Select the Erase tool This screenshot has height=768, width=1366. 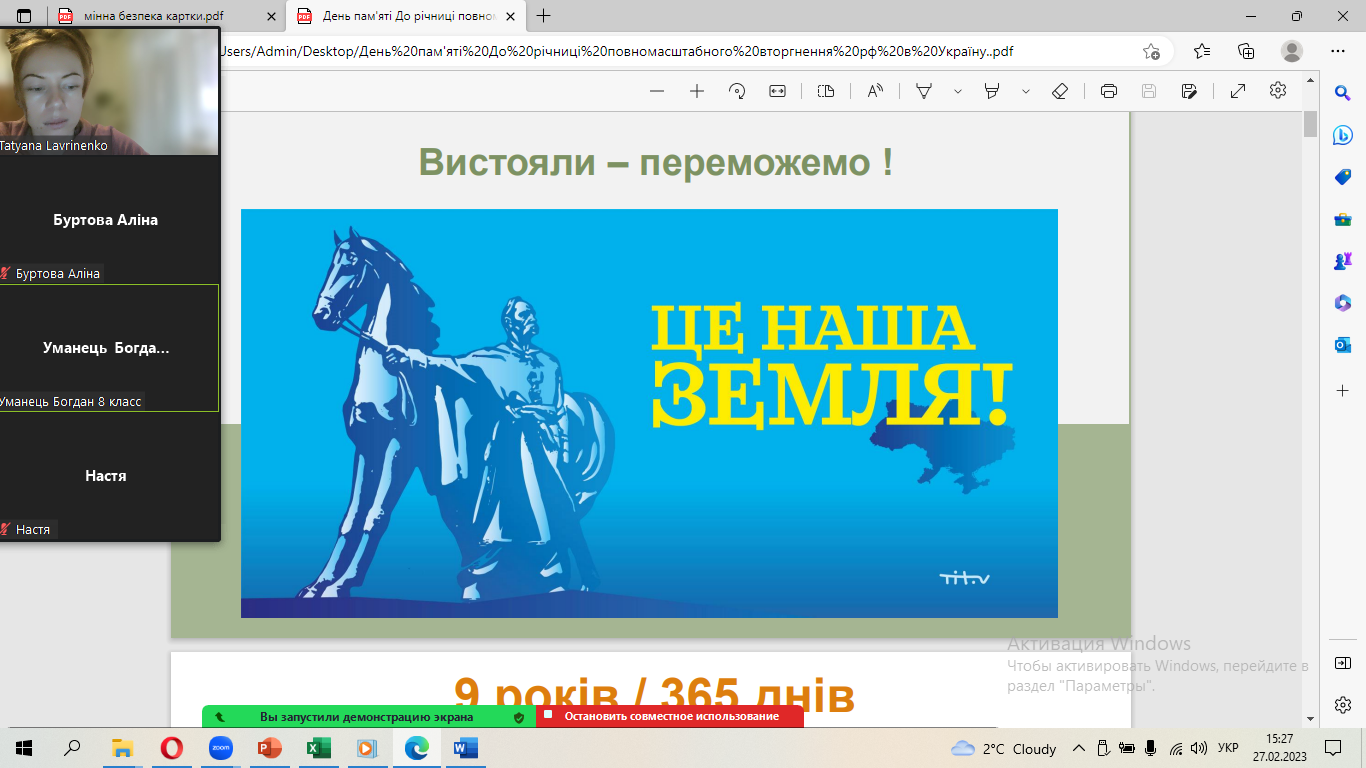(1061, 91)
